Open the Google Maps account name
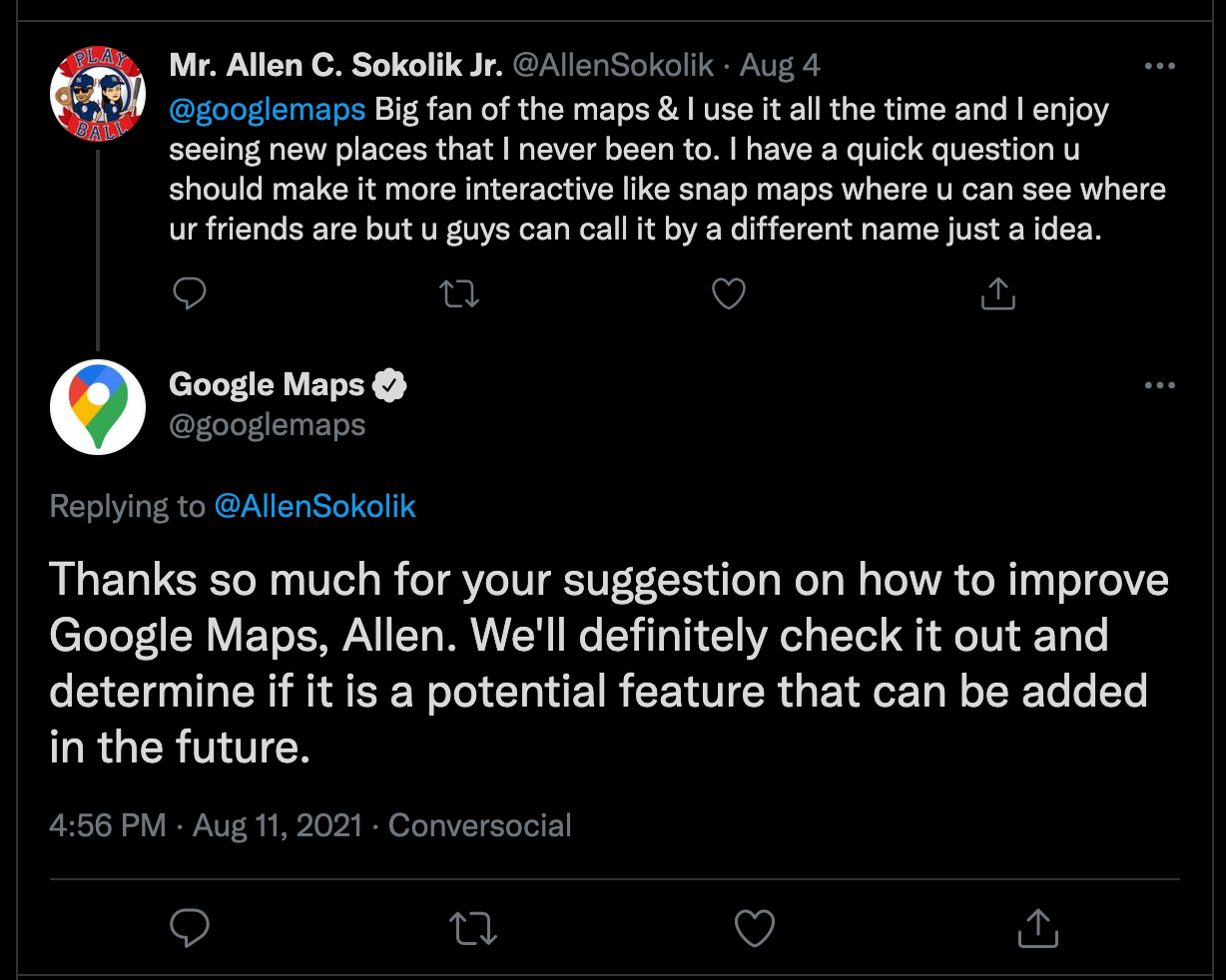 tap(267, 385)
